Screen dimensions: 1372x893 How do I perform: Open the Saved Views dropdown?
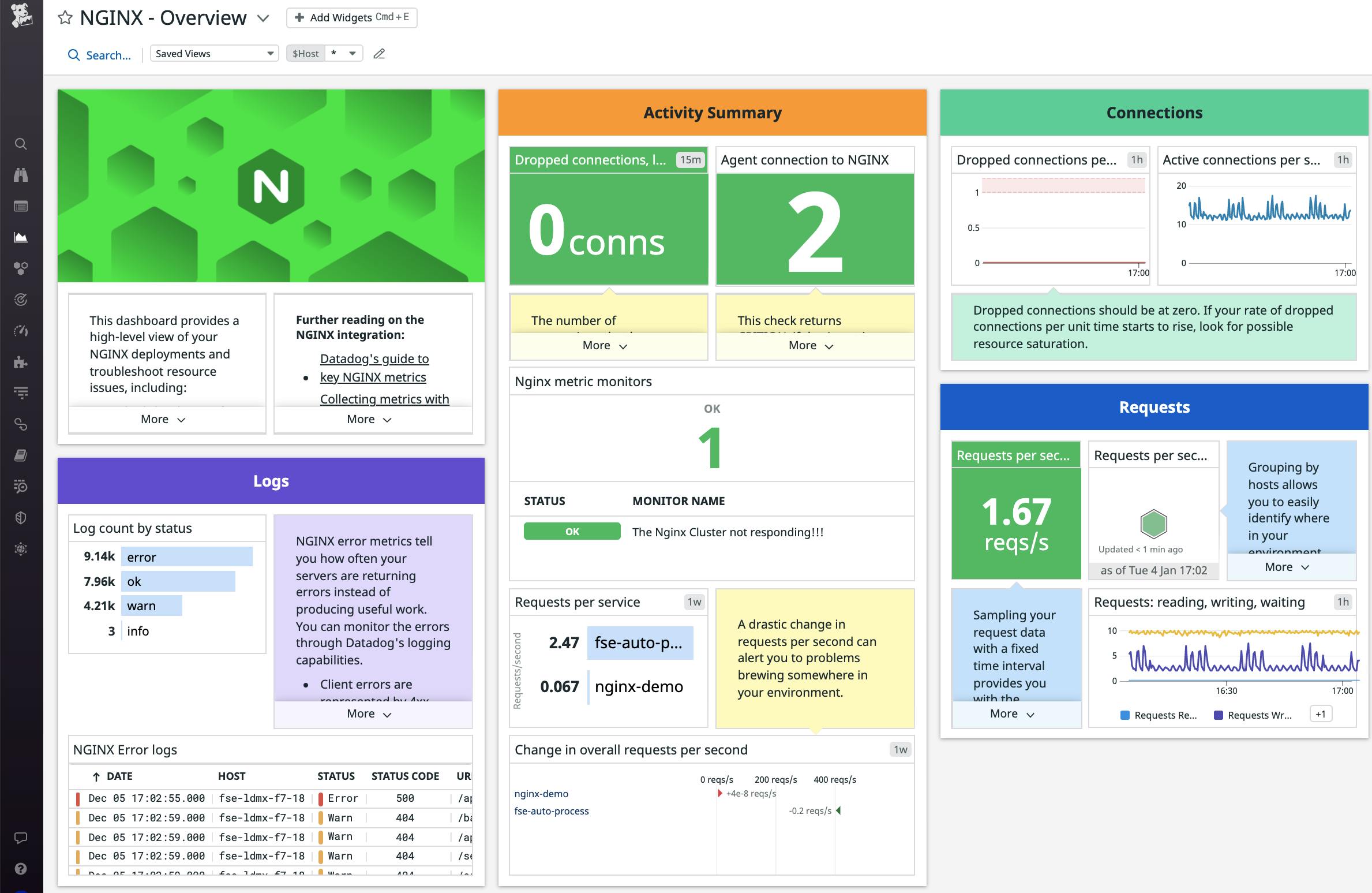coord(213,53)
